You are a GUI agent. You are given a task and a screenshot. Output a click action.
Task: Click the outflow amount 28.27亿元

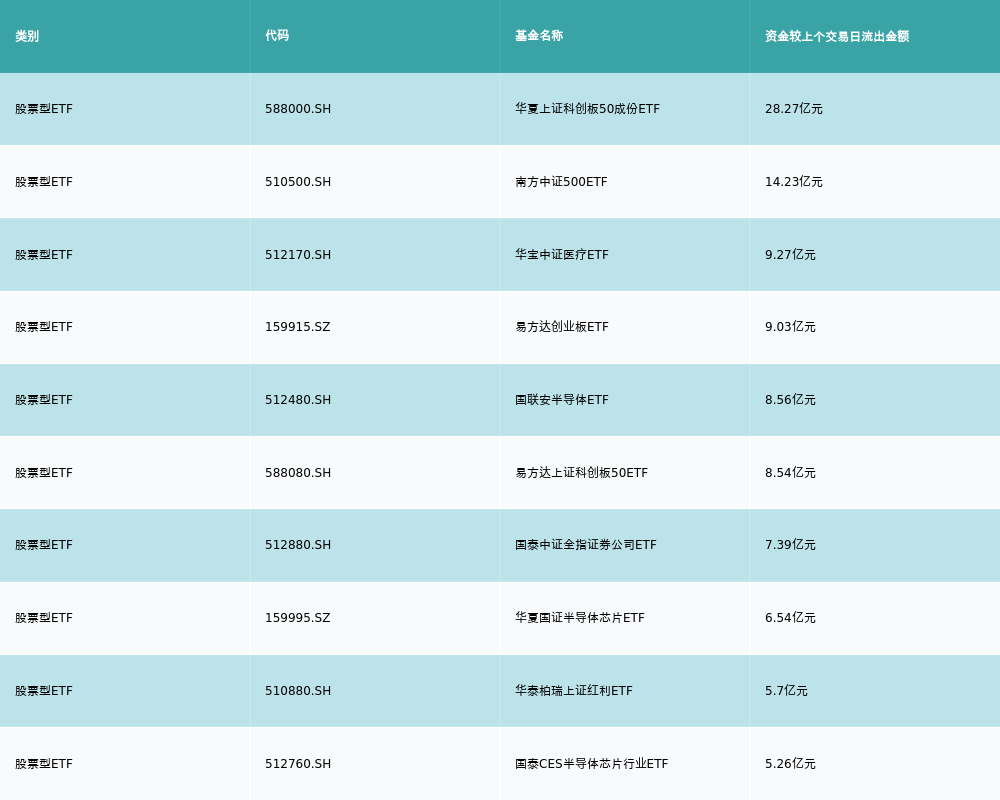coord(790,109)
